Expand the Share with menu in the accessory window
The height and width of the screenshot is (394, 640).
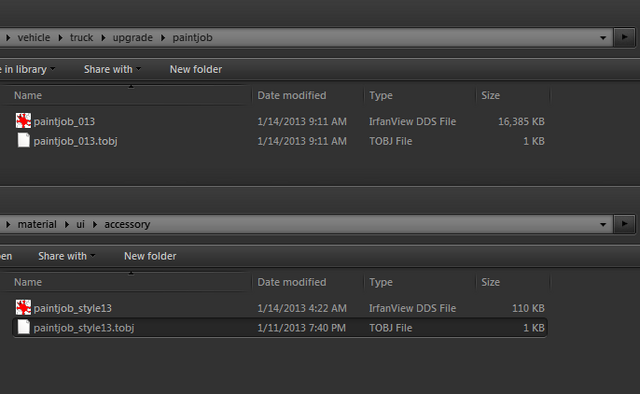67,256
